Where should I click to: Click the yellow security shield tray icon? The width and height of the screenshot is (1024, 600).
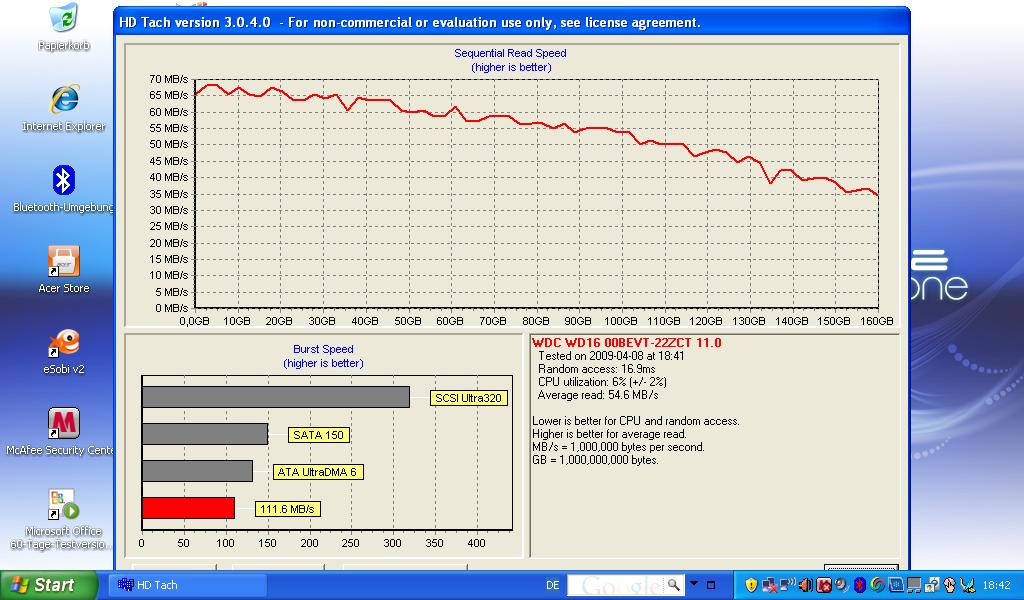click(751, 585)
